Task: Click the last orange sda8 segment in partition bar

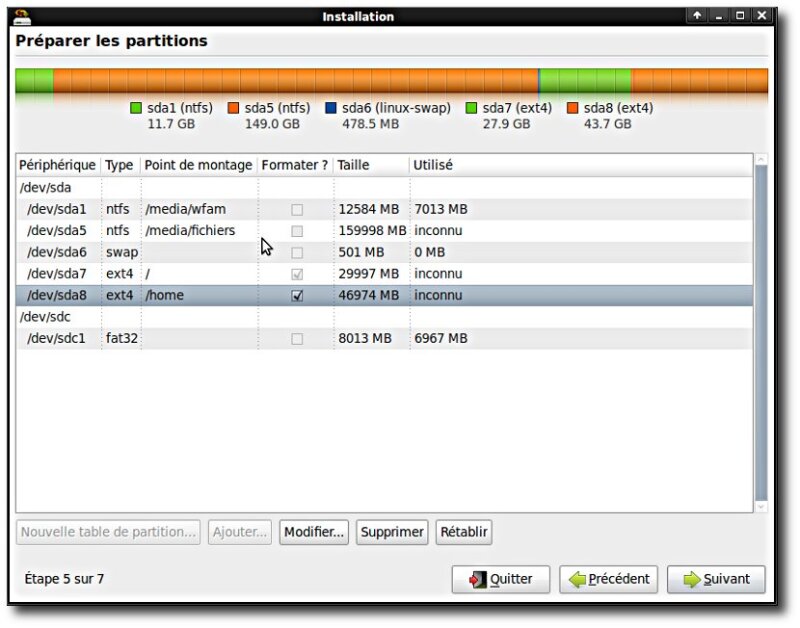Action: (699, 81)
